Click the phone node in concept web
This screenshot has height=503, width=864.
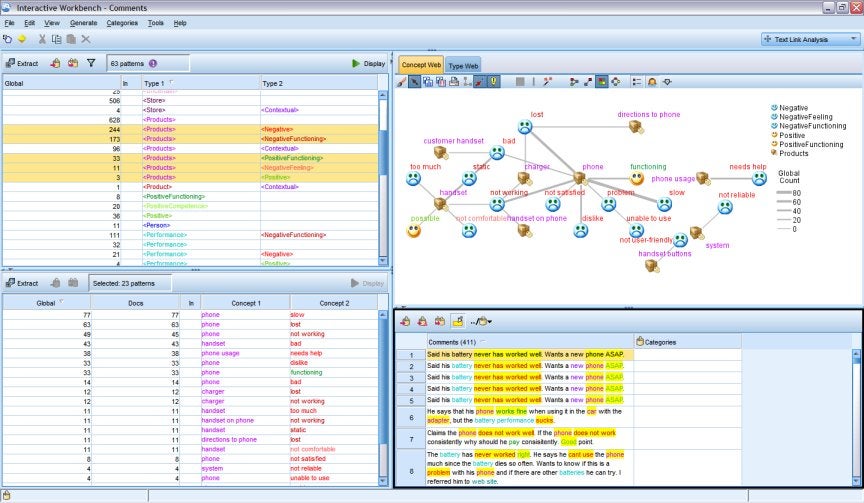(x=579, y=178)
